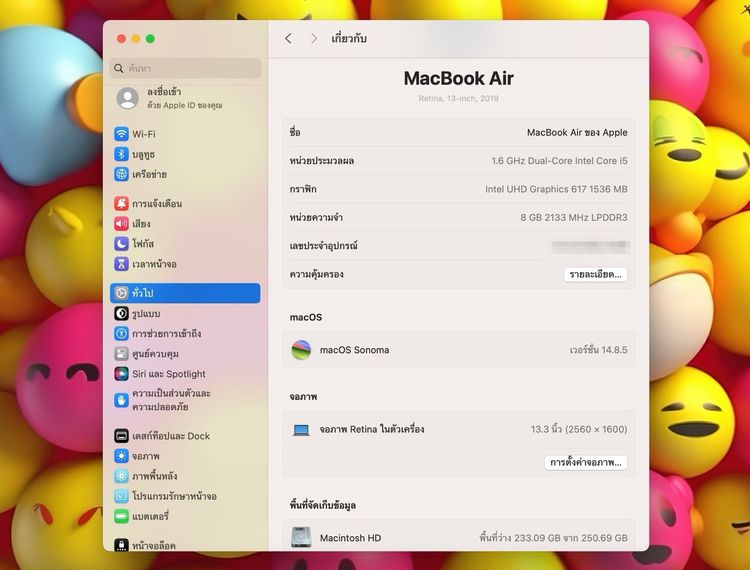Viewport: 750px width, 570px height.
Task: Open Control Center icon (ศูนย์ควบคุม)
Action: click(x=121, y=353)
